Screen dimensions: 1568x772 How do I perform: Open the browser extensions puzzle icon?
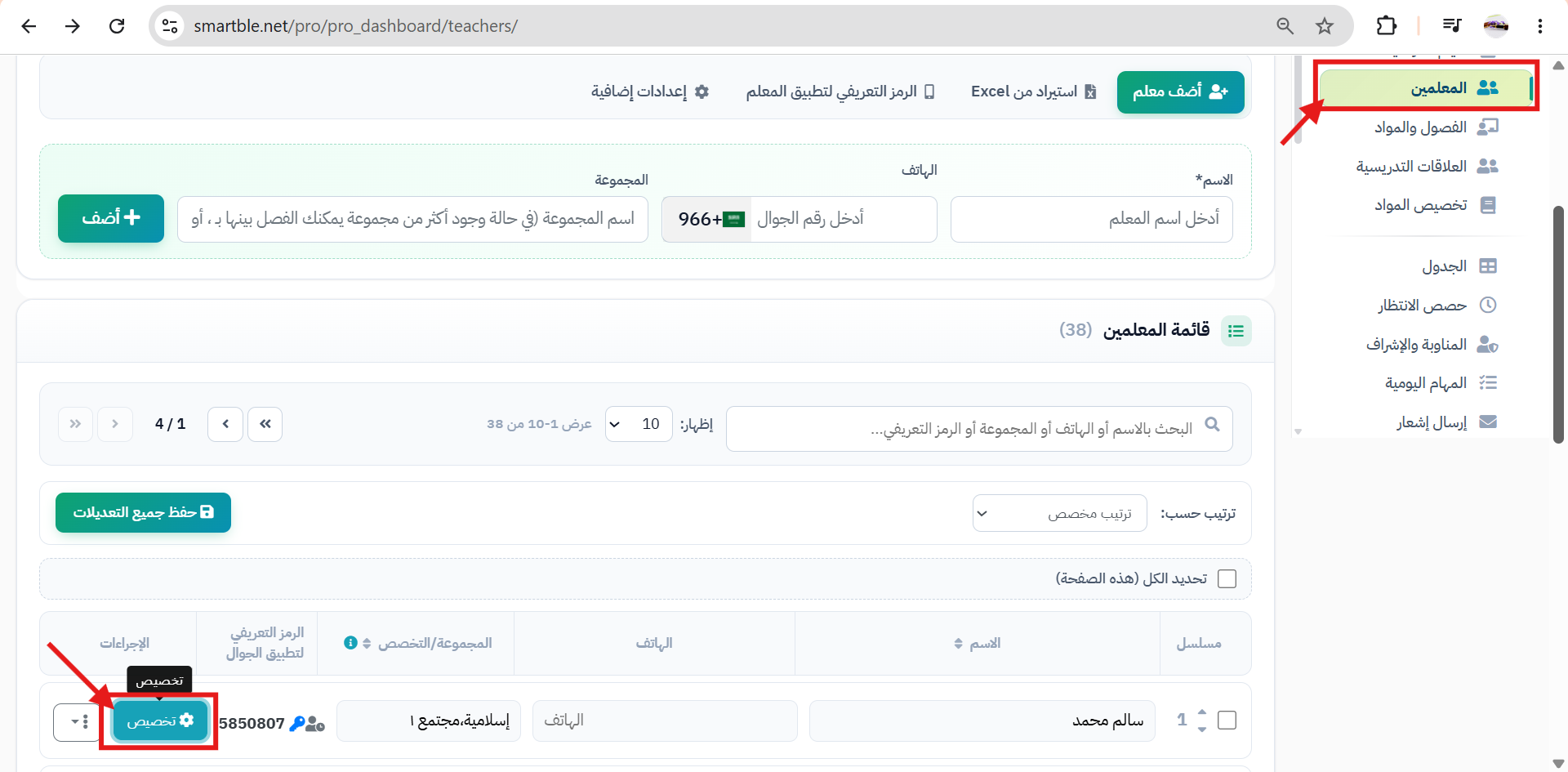pos(1386,26)
